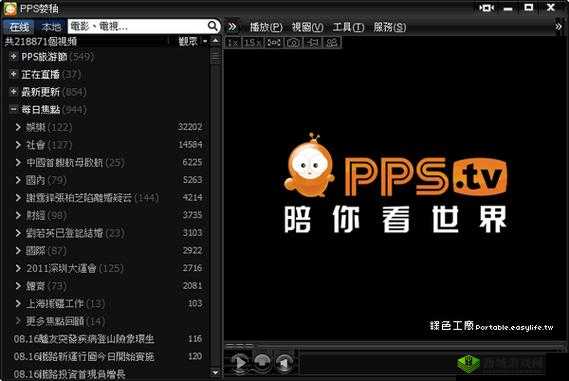The height and width of the screenshot is (381, 569).
Task: Switch to the 在线 tab
Action: 20,27
